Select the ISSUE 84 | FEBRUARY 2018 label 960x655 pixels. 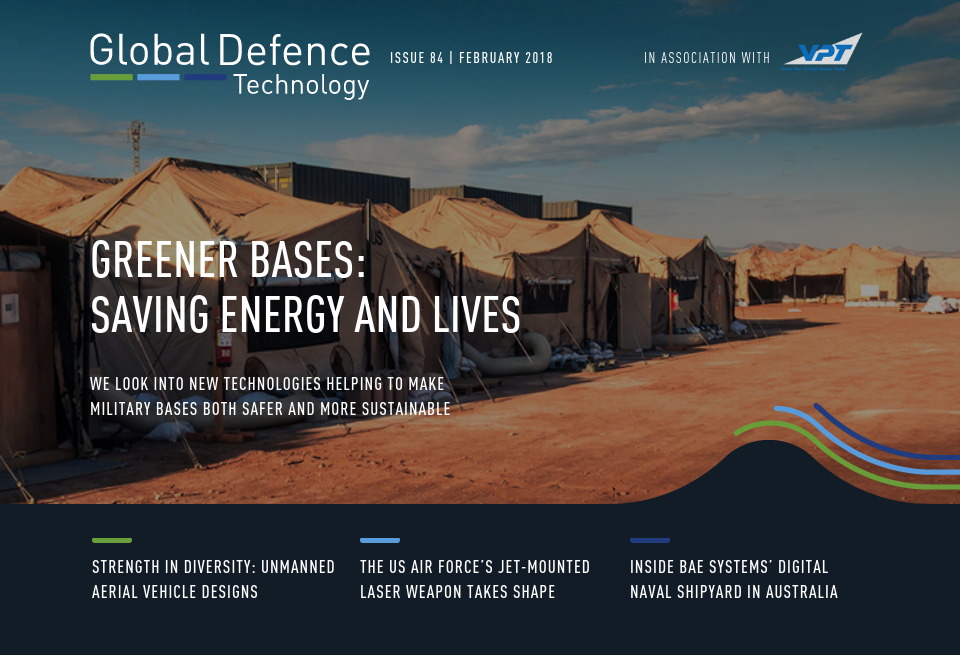point(471,58)
